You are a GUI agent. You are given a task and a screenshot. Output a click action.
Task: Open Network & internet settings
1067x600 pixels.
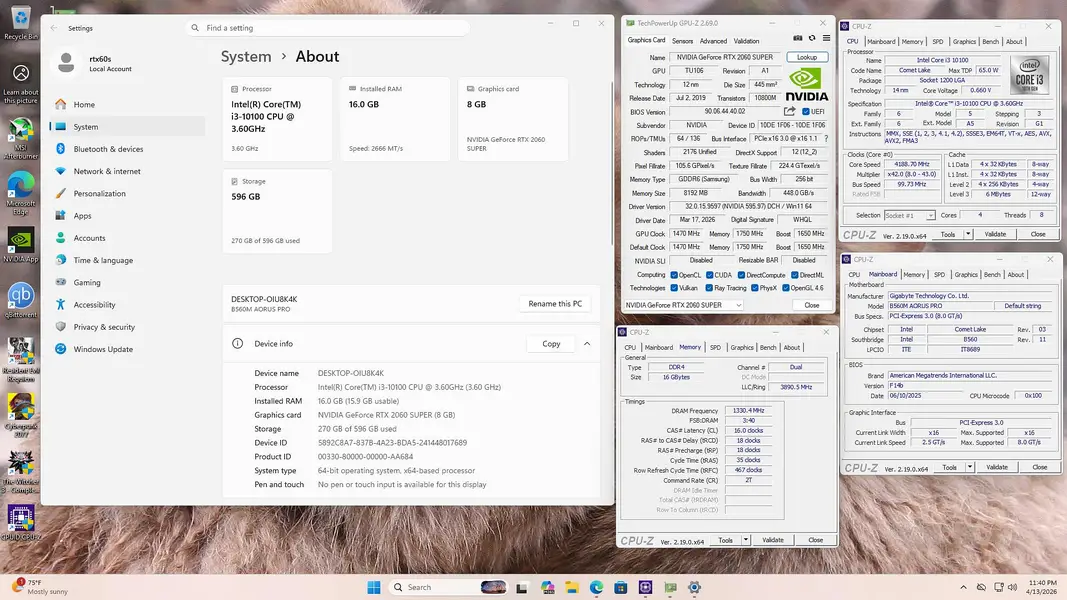pos(107,171)
